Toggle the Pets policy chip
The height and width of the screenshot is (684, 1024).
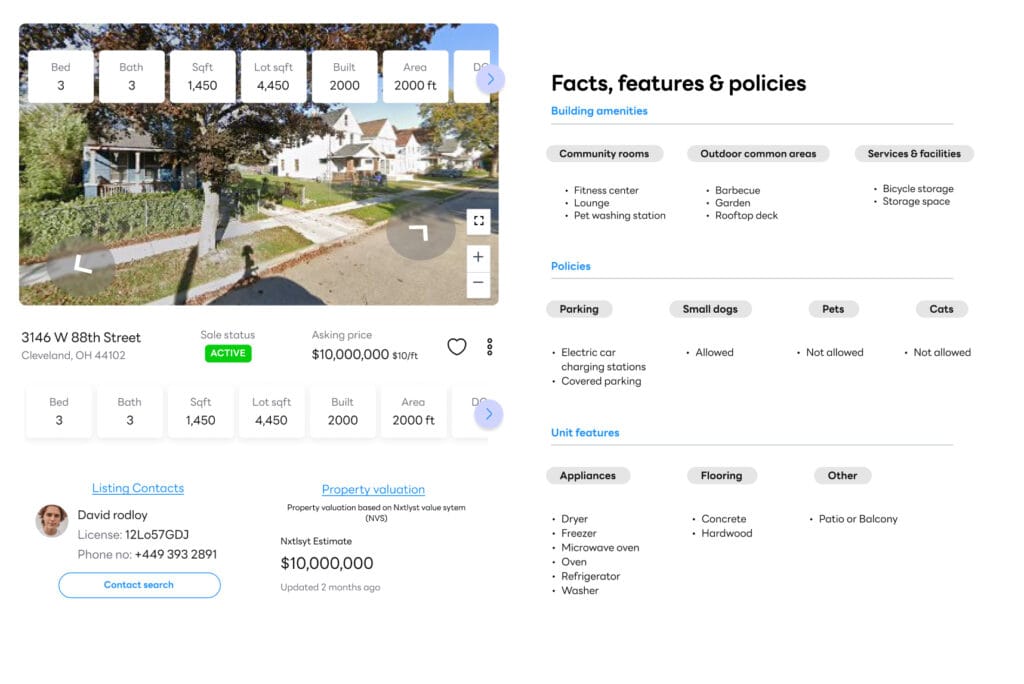tap(833, 309)
